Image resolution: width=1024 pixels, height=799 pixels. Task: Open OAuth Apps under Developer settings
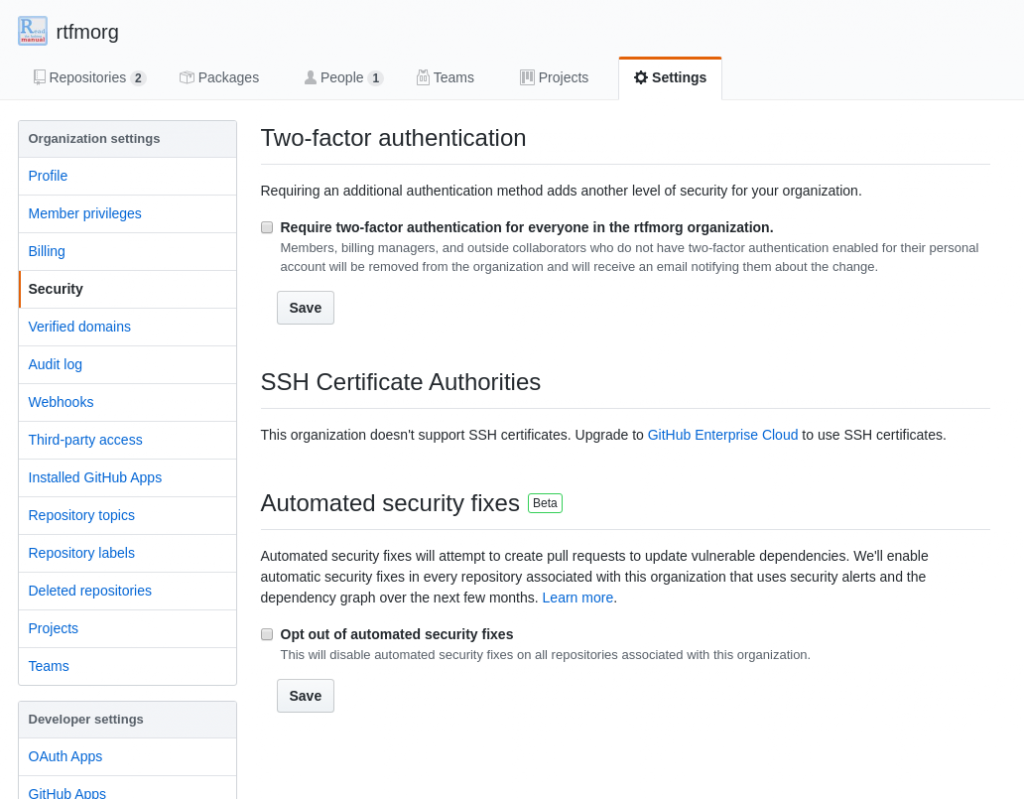tap(64, 756)
